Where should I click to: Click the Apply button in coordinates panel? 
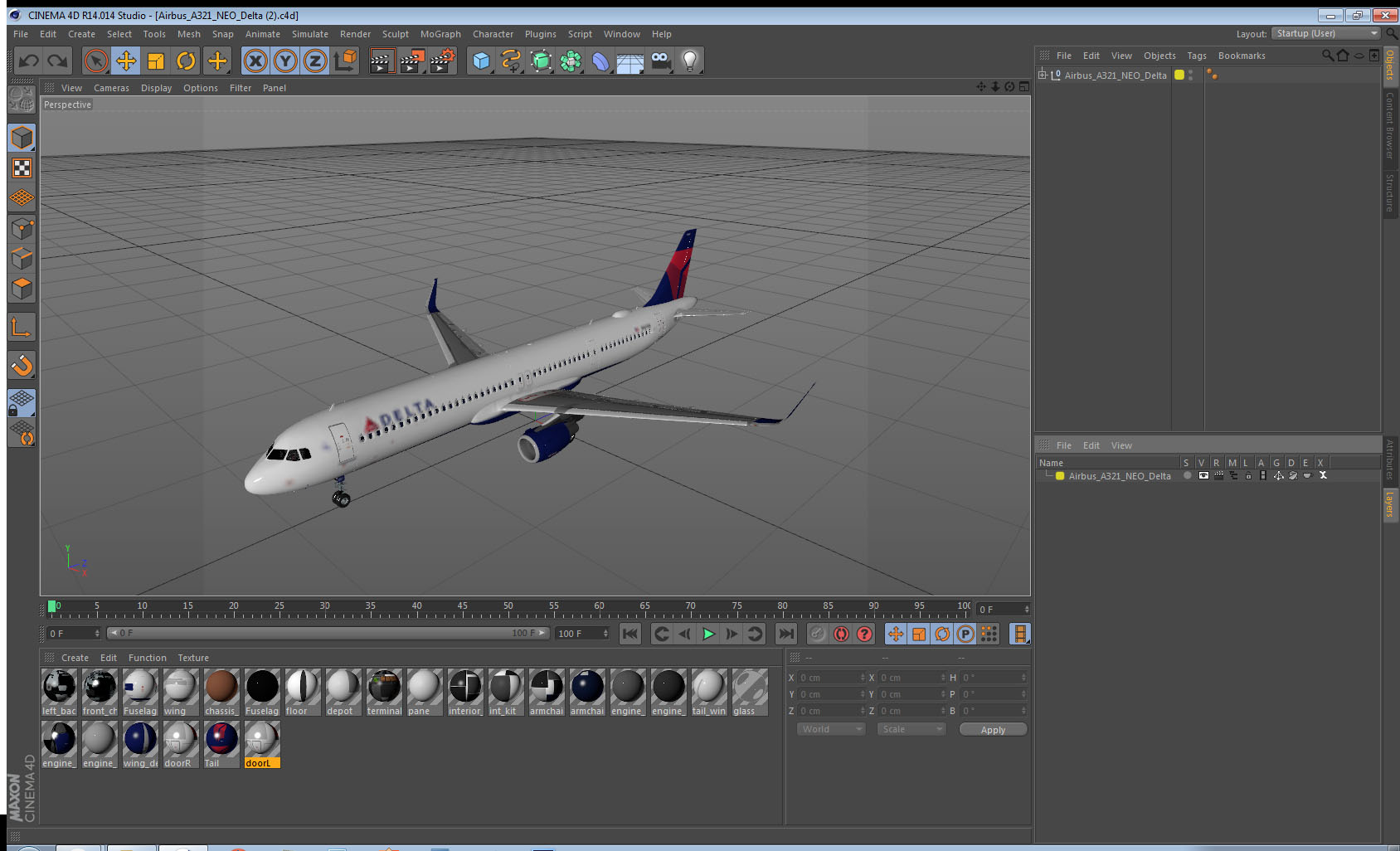[993, 730]
